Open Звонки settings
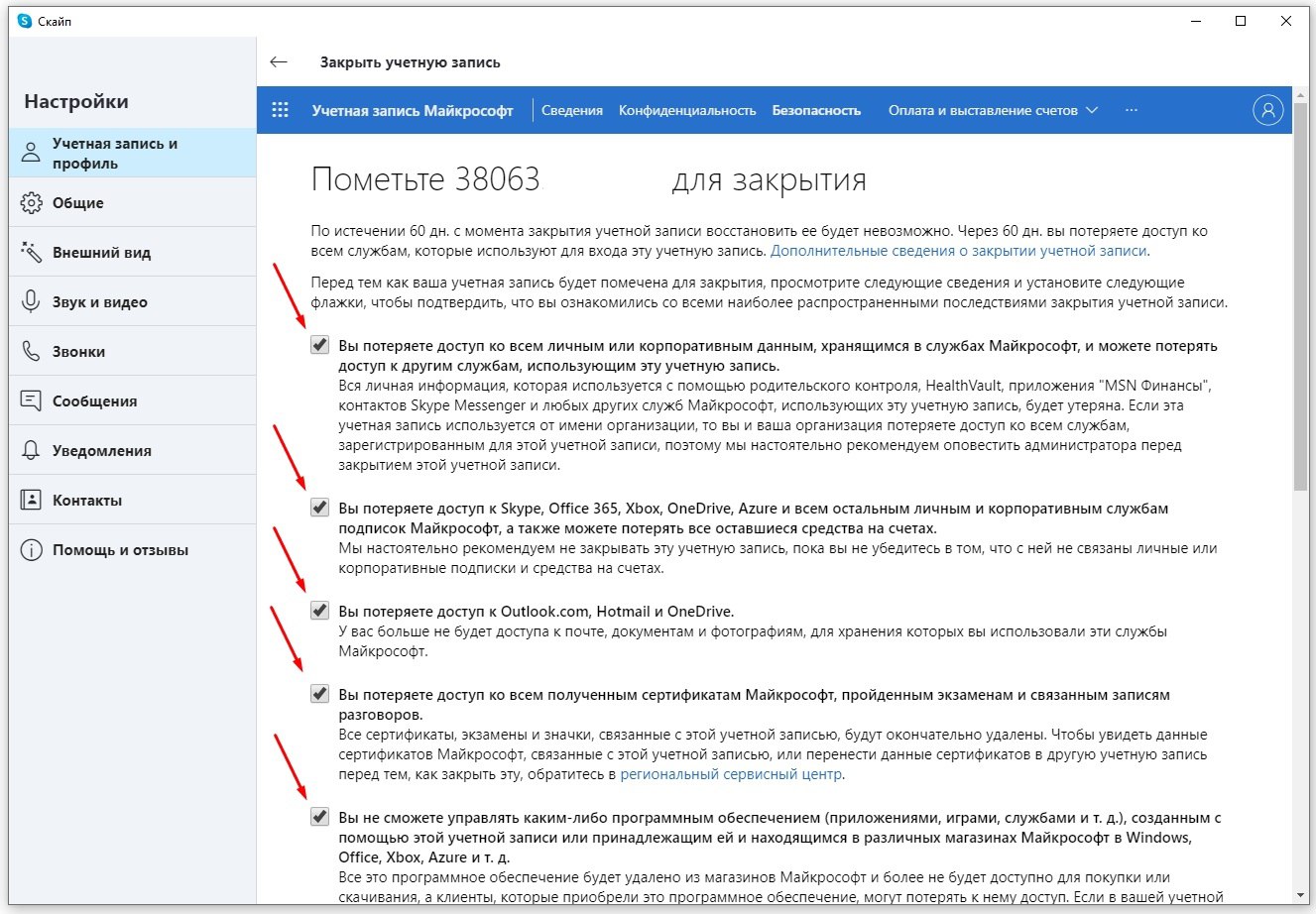The height and width of the screenshot is (914, 1316). click(x=133, y=351)
